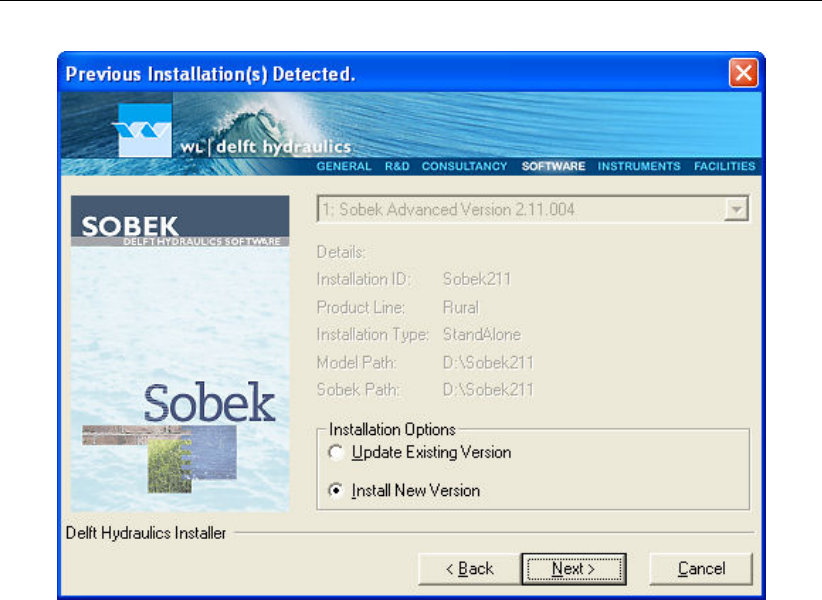Click the Delft Hydraulics Installer label

point(146,533)
